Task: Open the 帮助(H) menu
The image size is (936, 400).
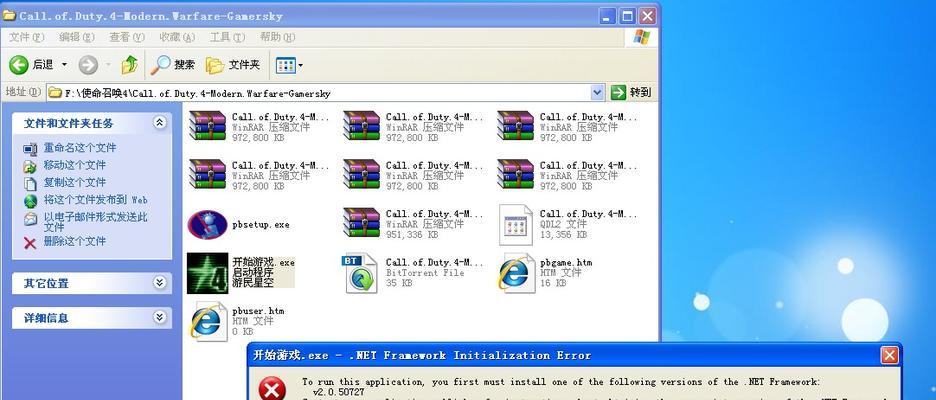Action: point(277,37)
